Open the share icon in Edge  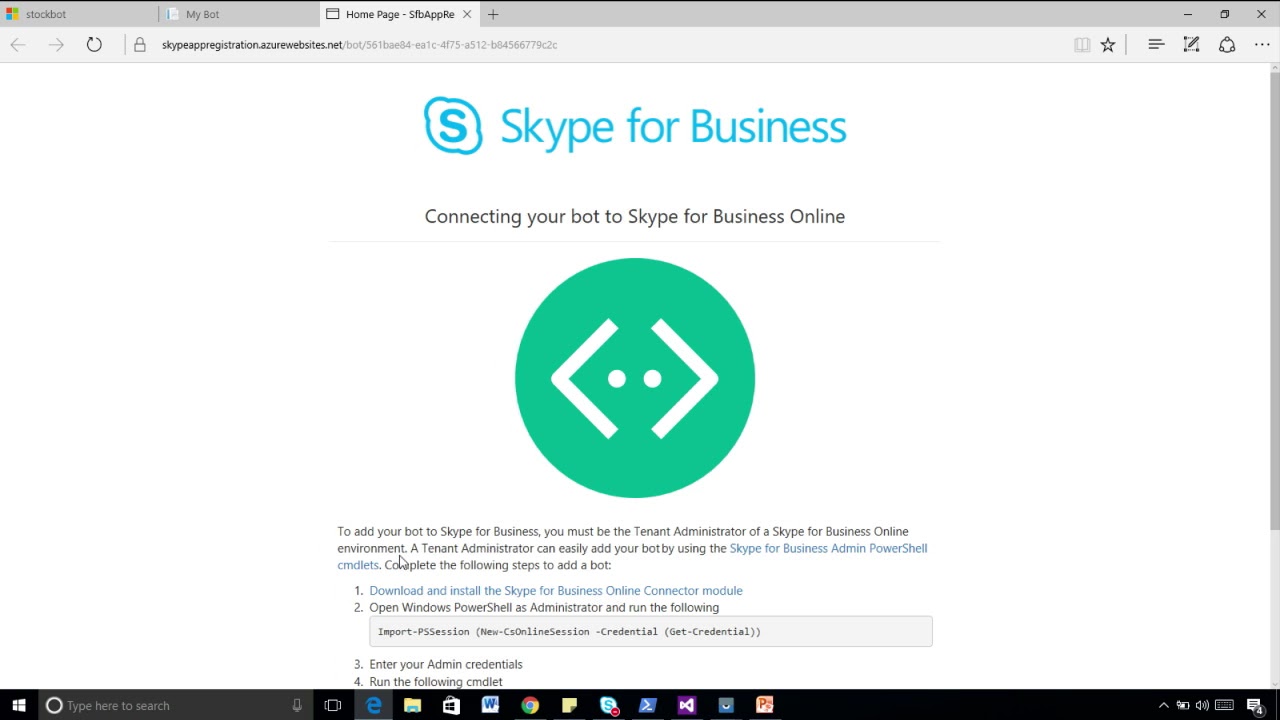pos(1227,45)
